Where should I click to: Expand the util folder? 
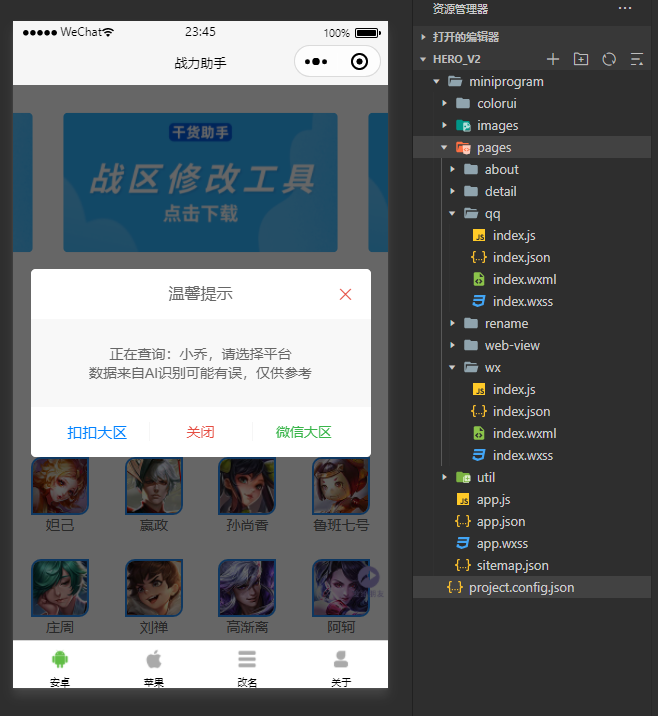click(532, 478)
